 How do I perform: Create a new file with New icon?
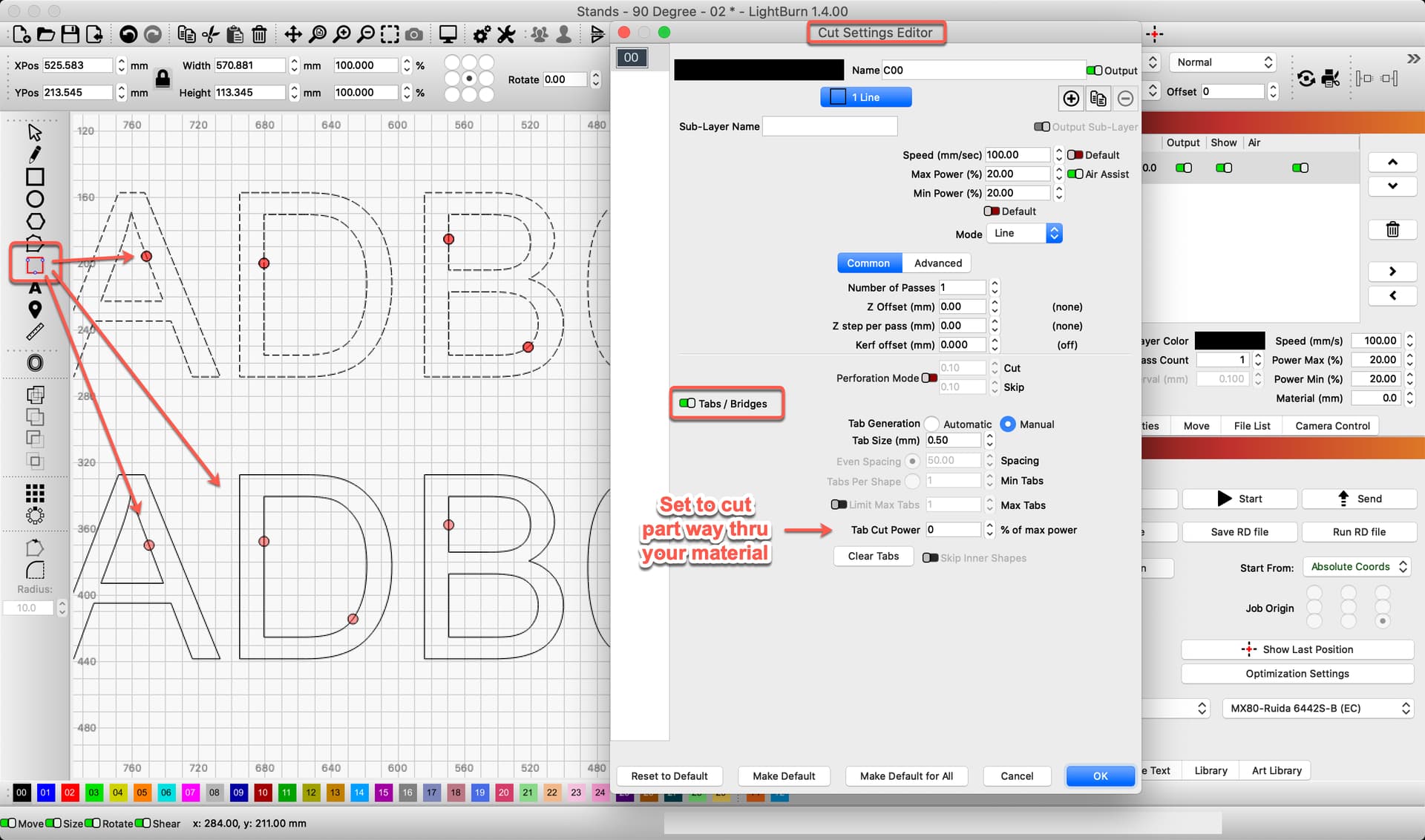click(22, 34)
